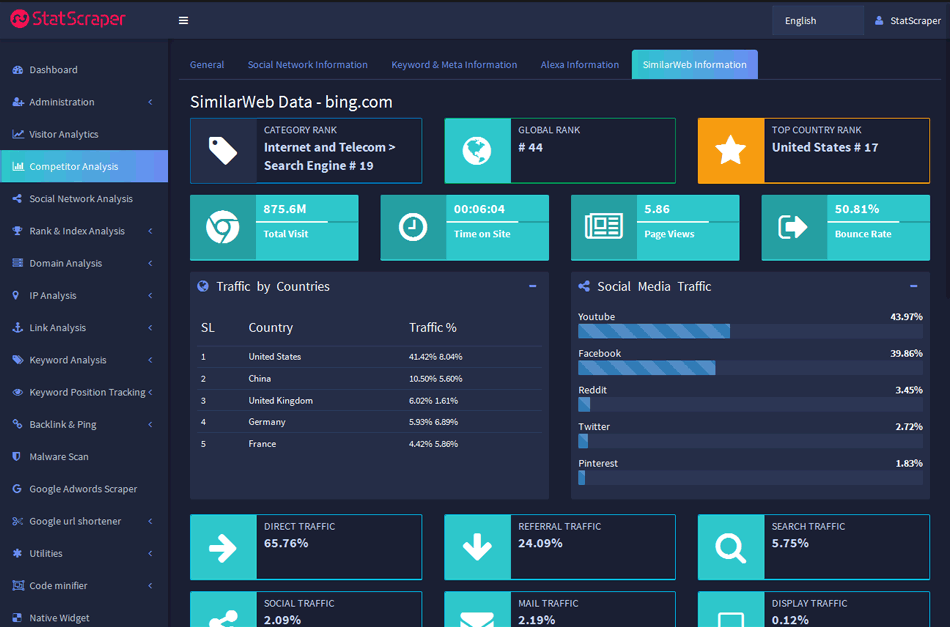Click the Backlink & Ping chain icon
The height and width of the screenshot is (627, 950).
pyautogui.click(x=18, y=424)
